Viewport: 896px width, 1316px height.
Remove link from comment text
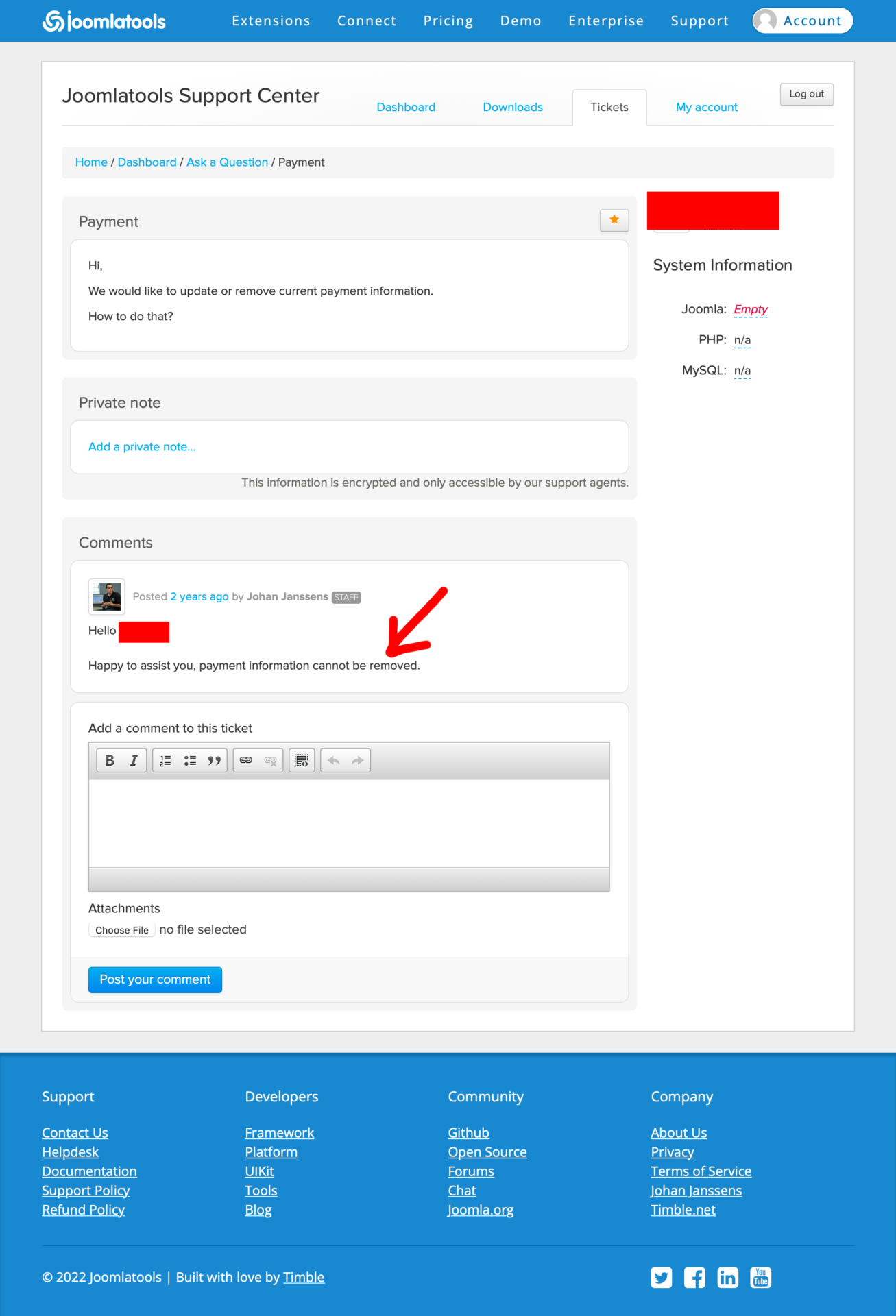pyautogui.click(x=271, y=761)
